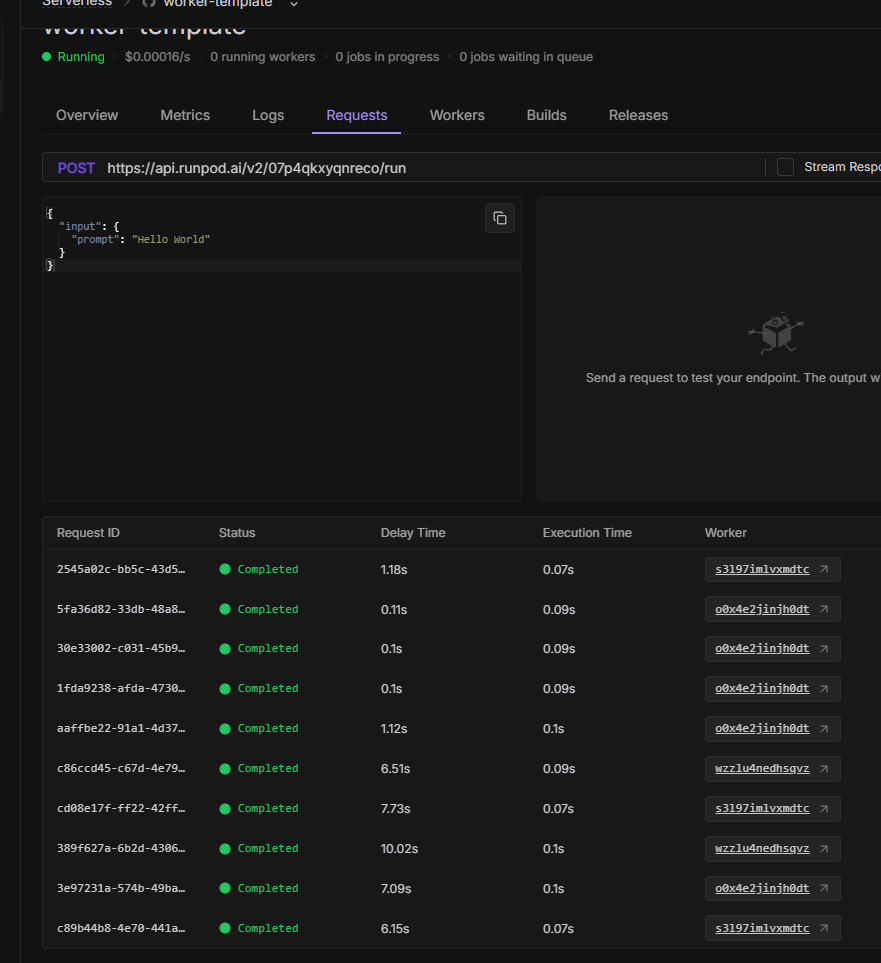Open the Metrics tab
The image size is (881, 963).
click(185, 115)
